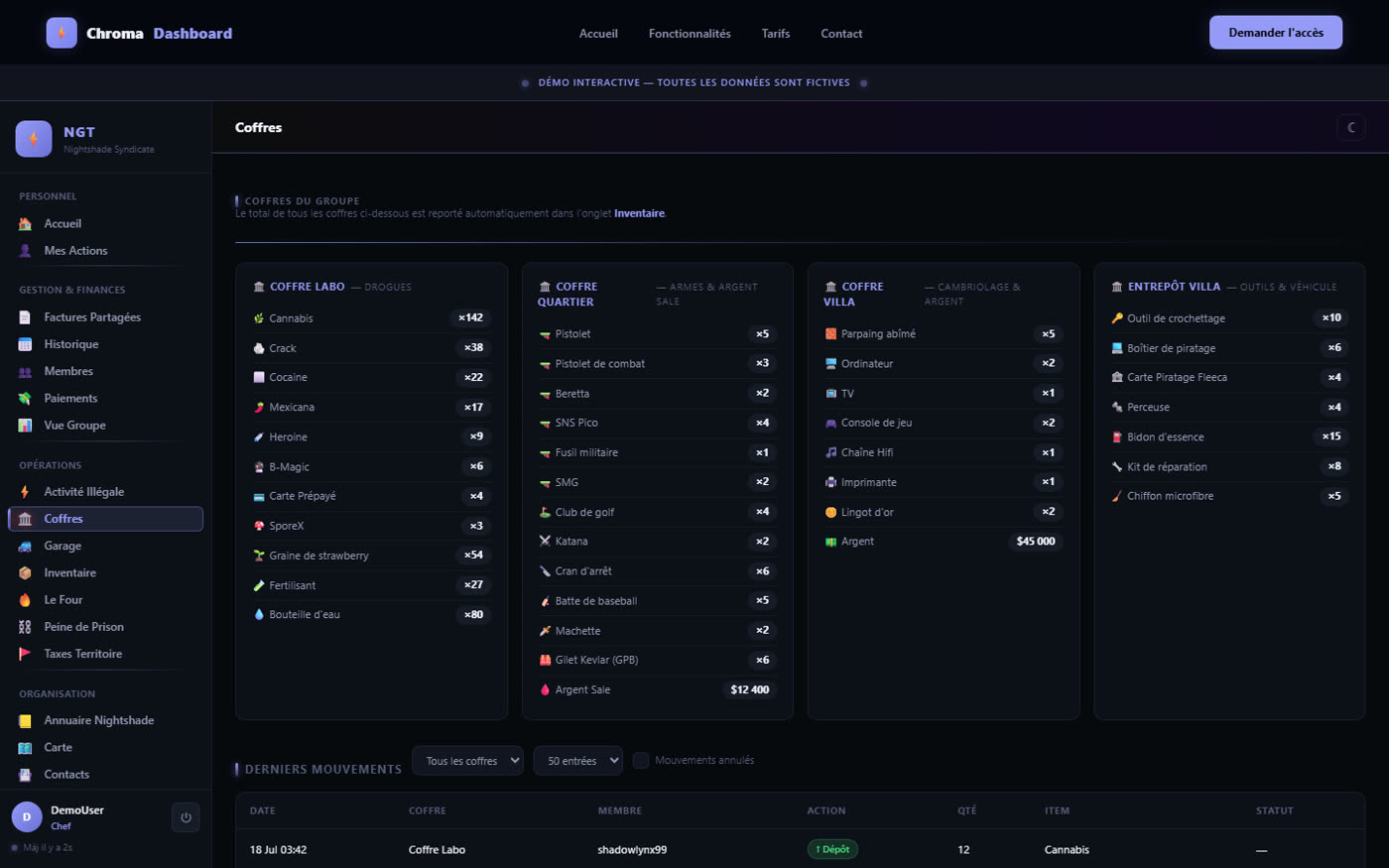Click the Taxes Territoire flag icon
The width and height of the screenshot is (1389, 868).
[x=25, y=654]
